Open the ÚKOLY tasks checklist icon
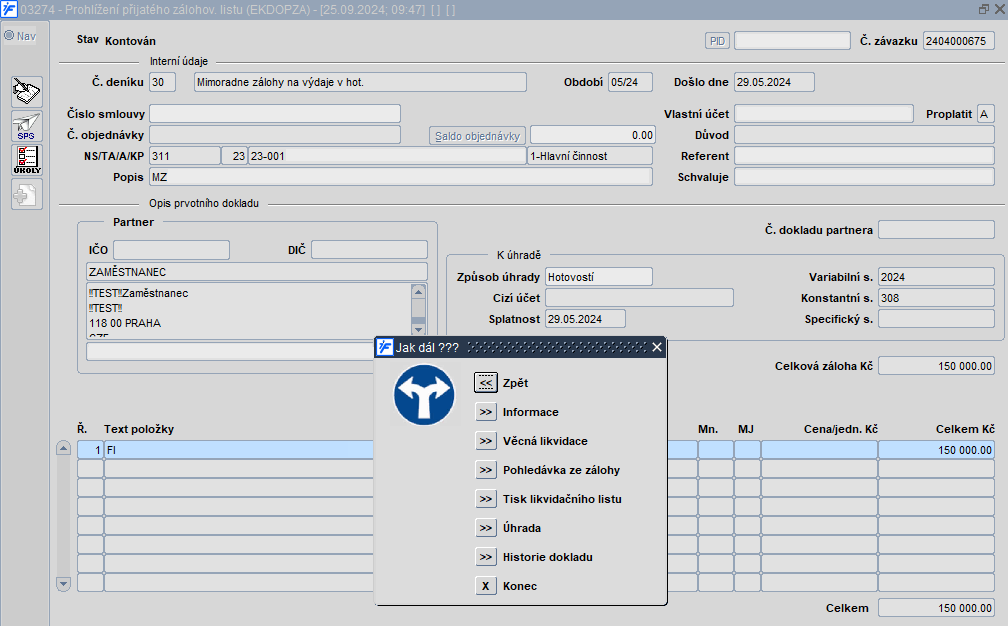 click(x=26, y=160)
